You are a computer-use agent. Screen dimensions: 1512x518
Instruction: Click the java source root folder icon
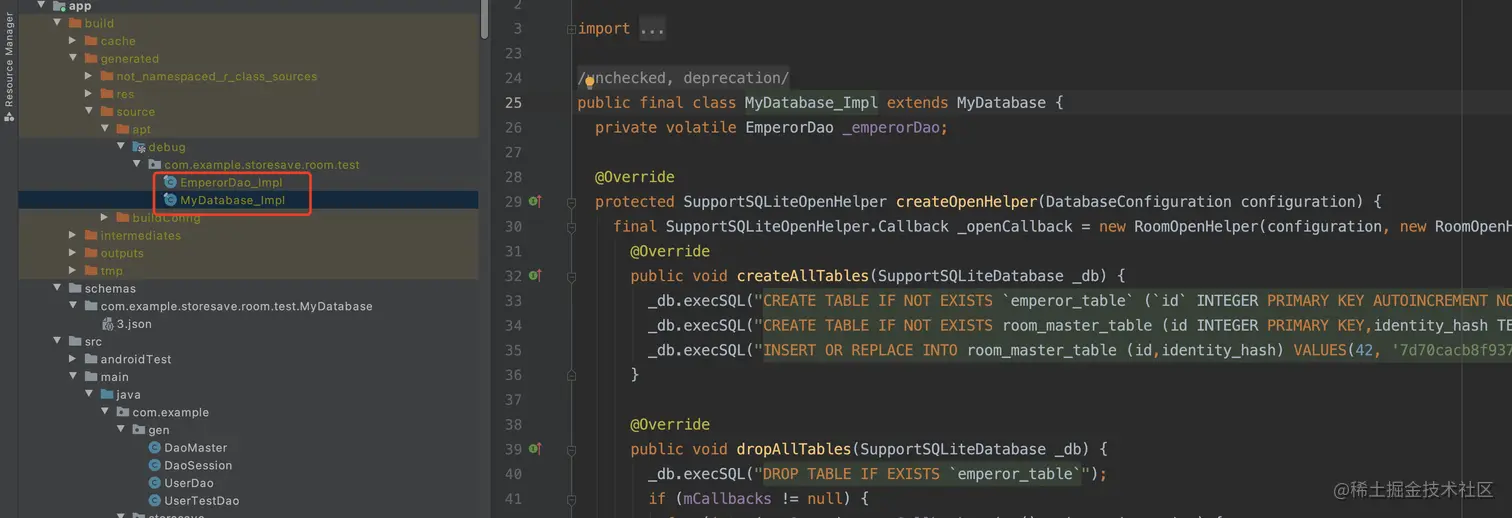click(x=107, y=395)
